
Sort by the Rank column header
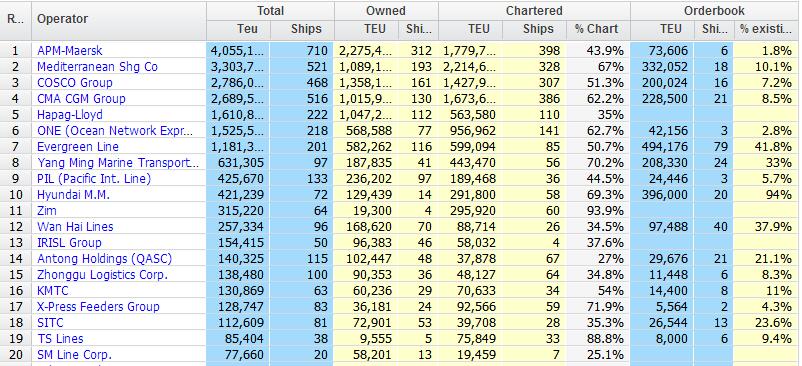tap(16, 20)
